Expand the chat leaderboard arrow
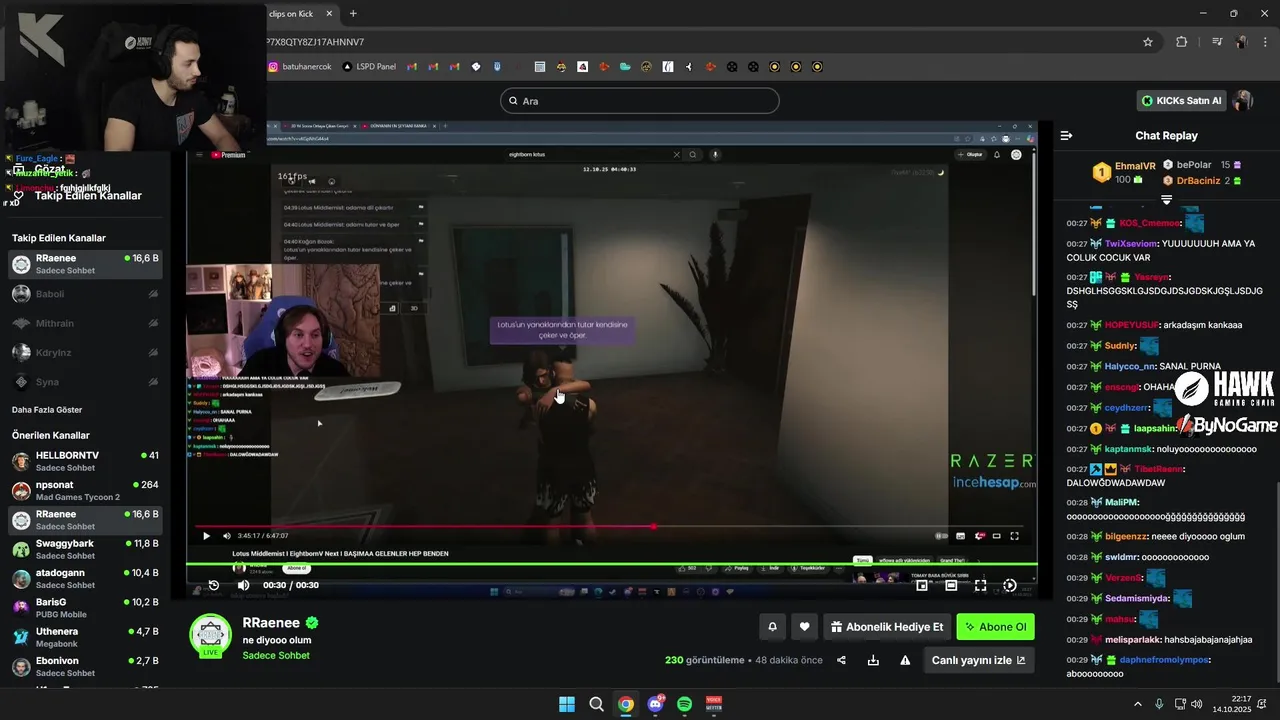 (1166, 200)
